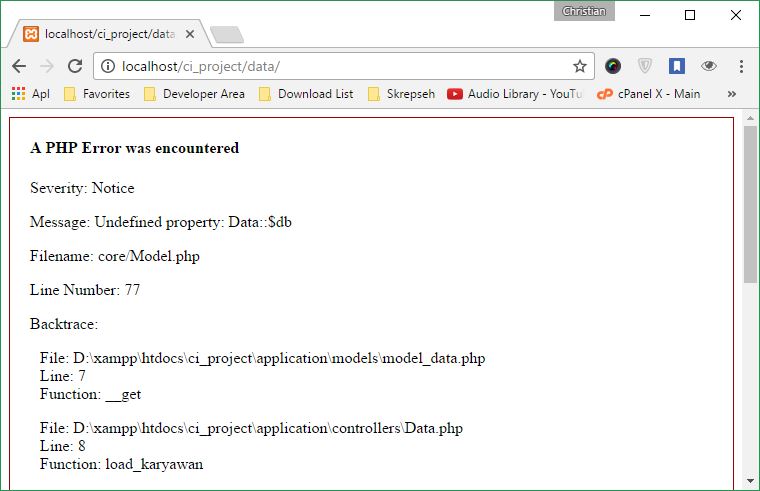Click the 'Line: 7' text

[63, 376]
